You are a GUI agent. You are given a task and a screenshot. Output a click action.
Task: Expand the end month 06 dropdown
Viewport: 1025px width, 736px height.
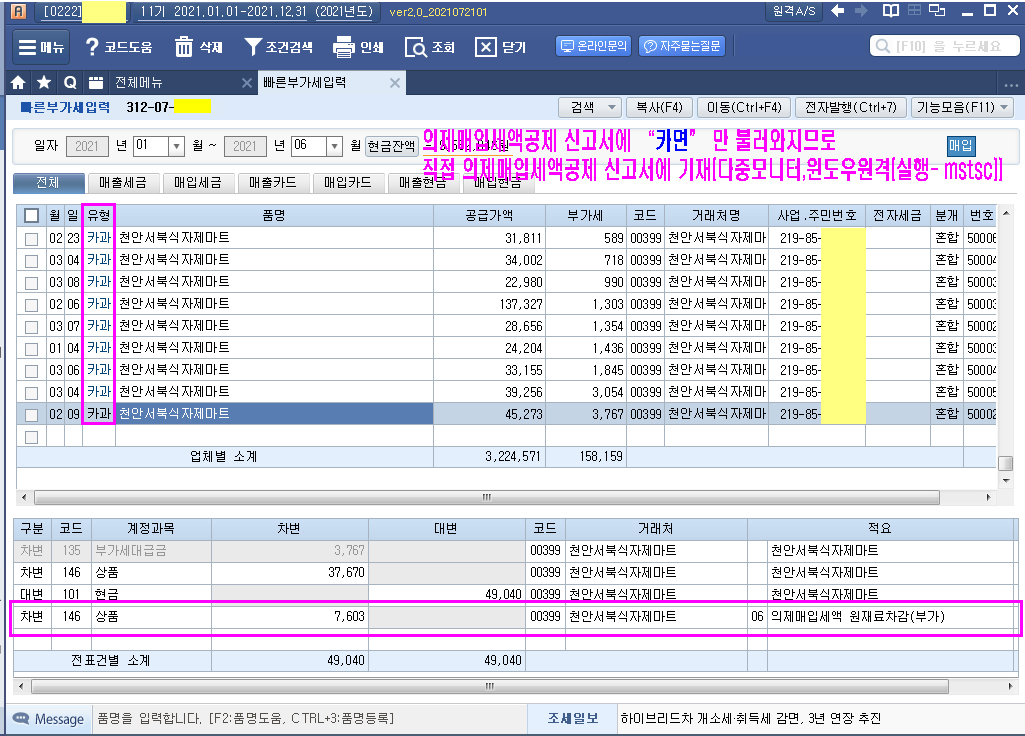334,146
